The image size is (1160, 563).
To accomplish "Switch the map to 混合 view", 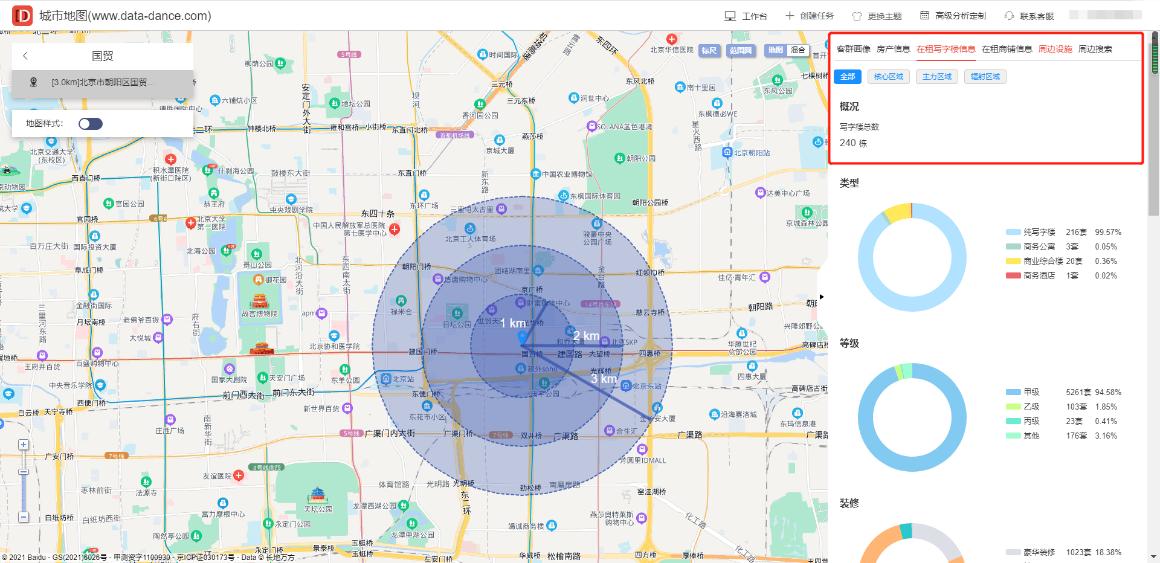I will [798, 49].
